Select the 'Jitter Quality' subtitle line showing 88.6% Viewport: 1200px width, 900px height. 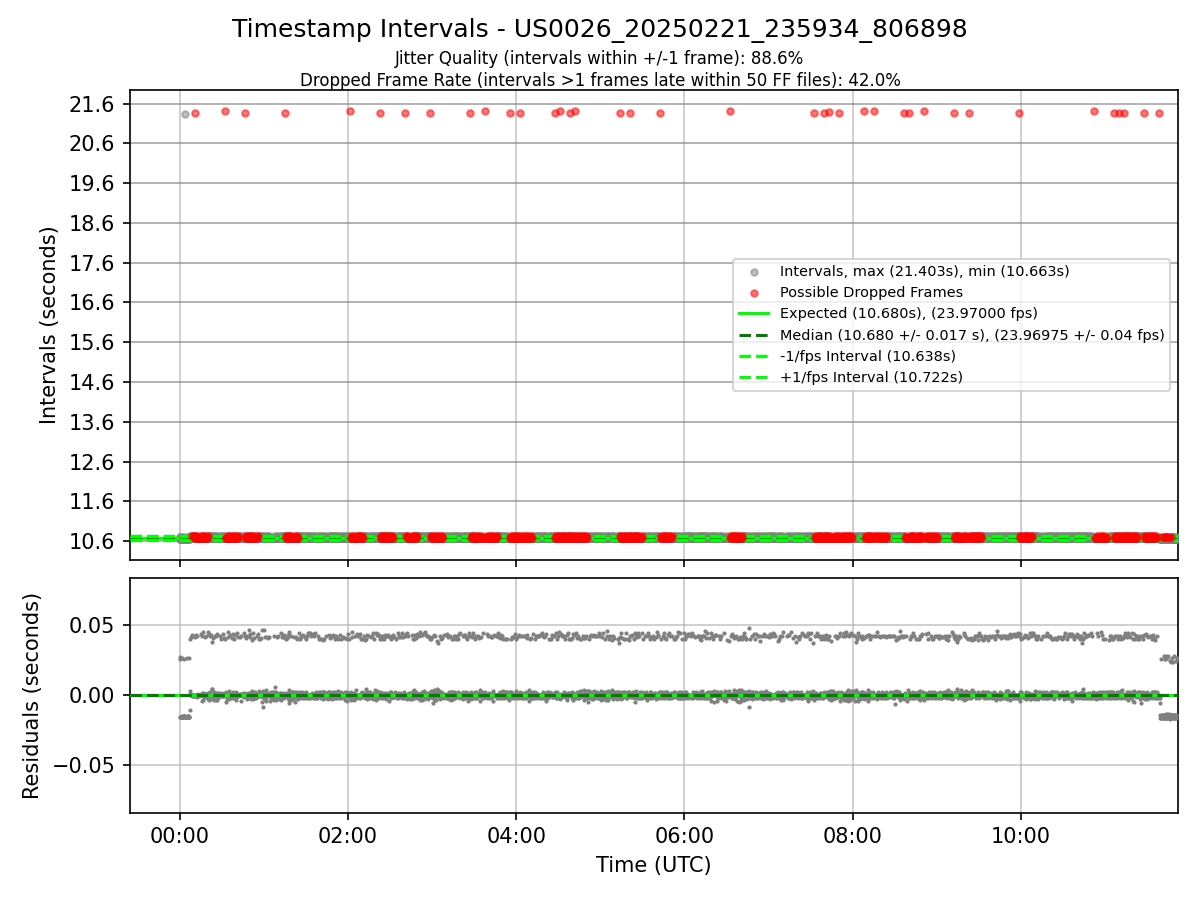[x=599, y=58]
